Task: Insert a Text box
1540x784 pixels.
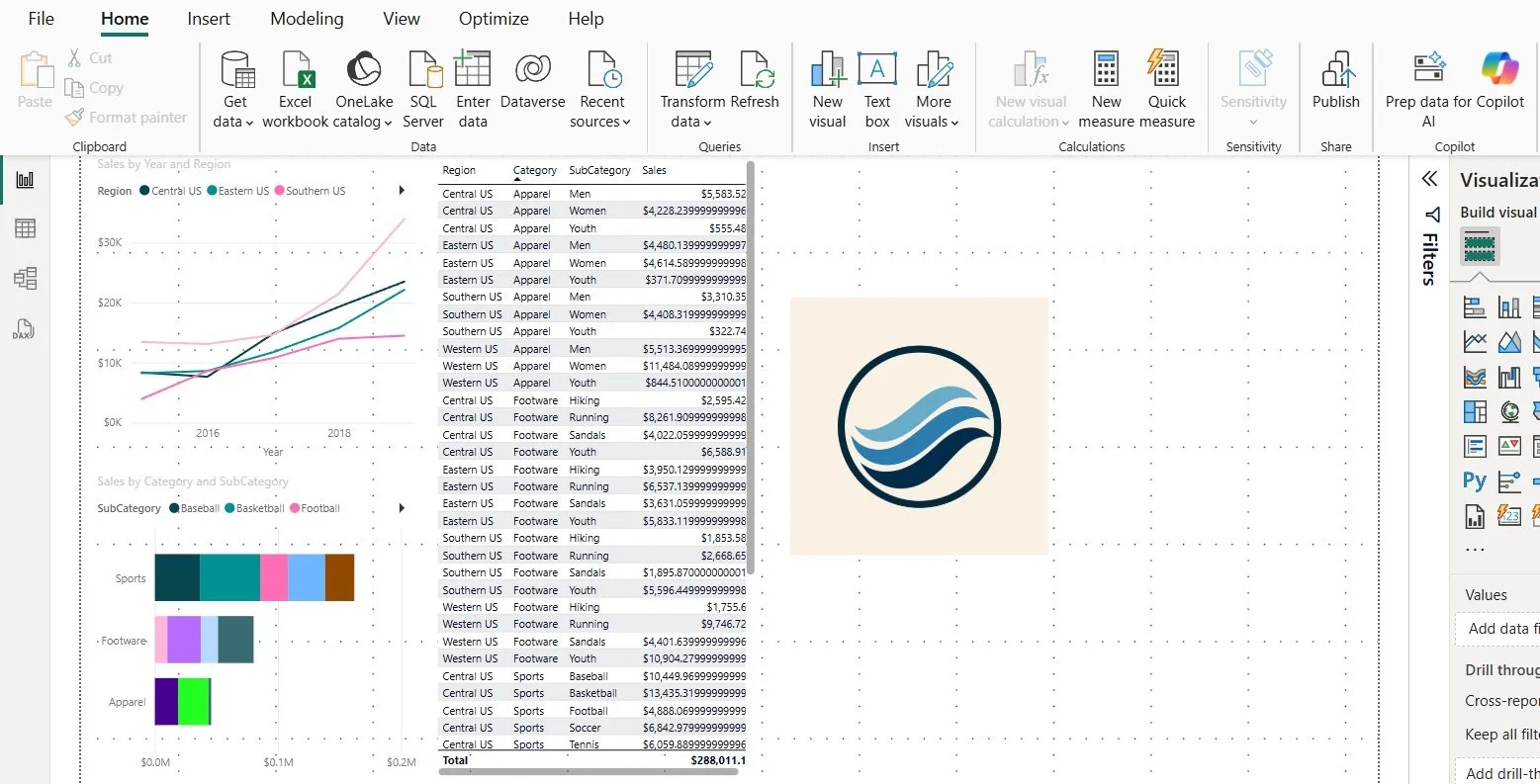Action: click(877, 90)
